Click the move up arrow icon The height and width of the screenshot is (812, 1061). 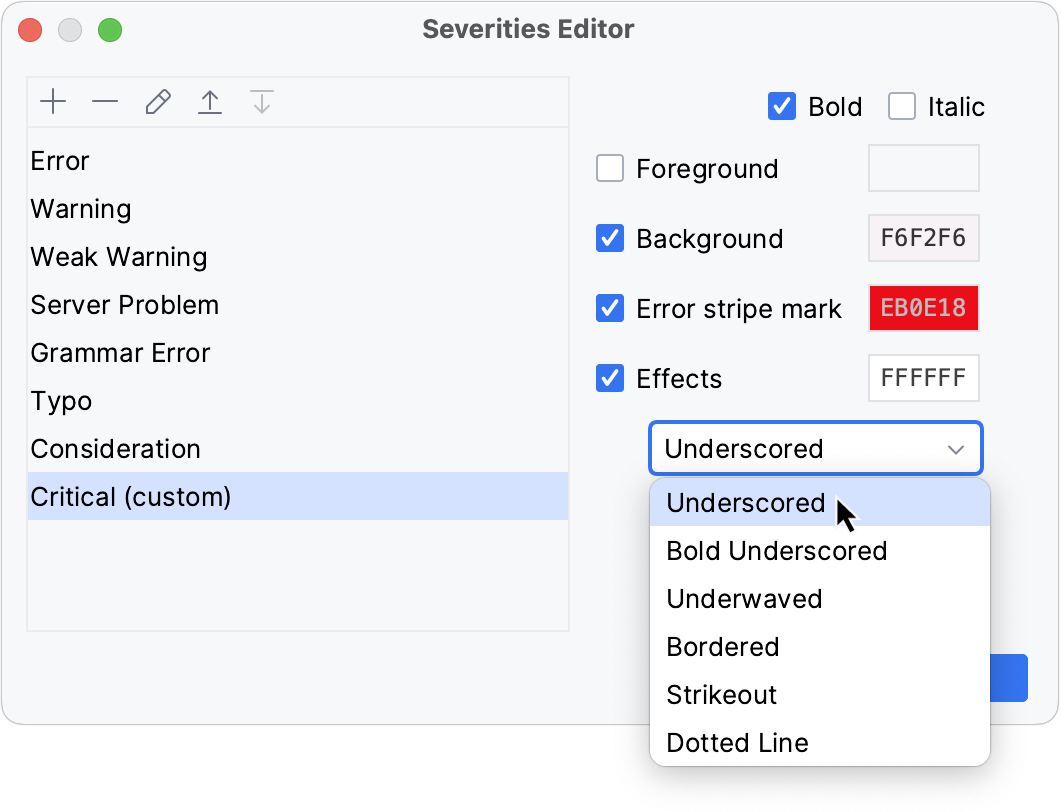click(210, 102)
